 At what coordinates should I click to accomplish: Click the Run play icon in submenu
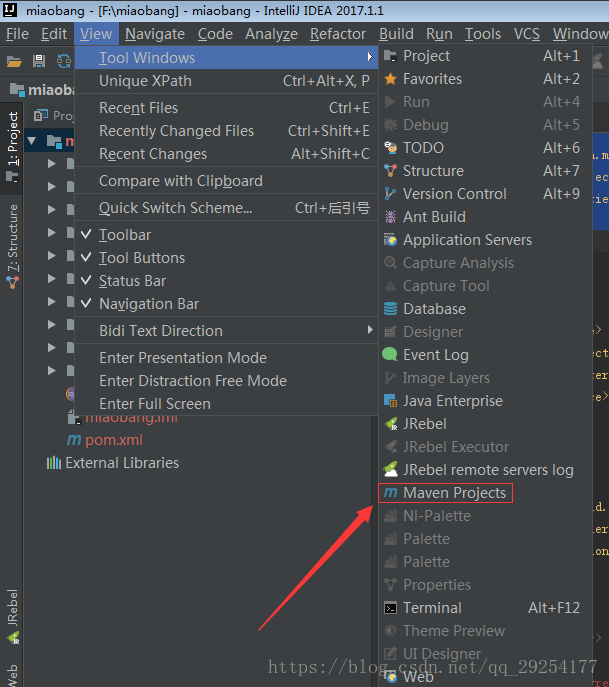[x=390, y=102]
